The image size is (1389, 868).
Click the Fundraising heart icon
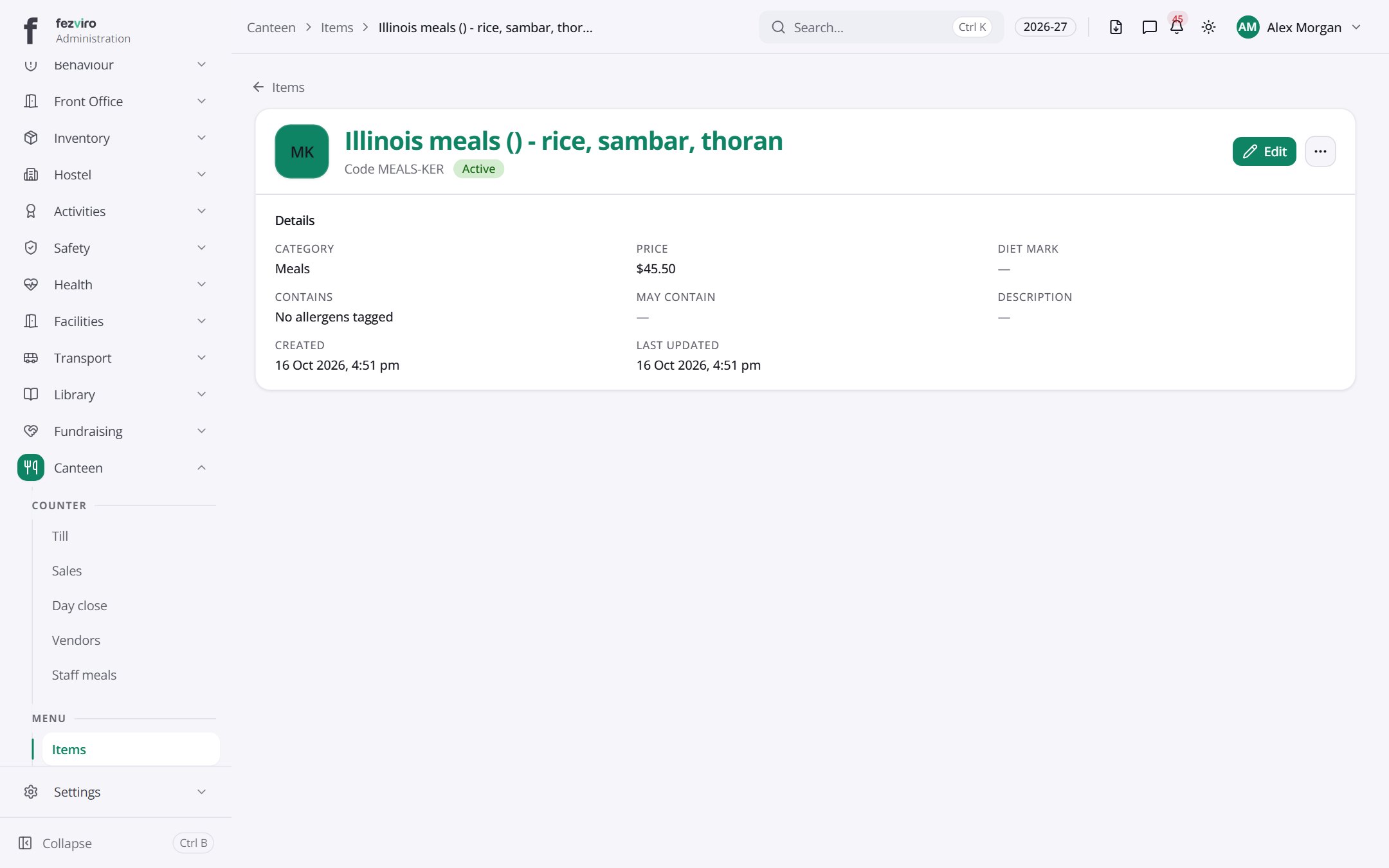[x=31, y=431]
